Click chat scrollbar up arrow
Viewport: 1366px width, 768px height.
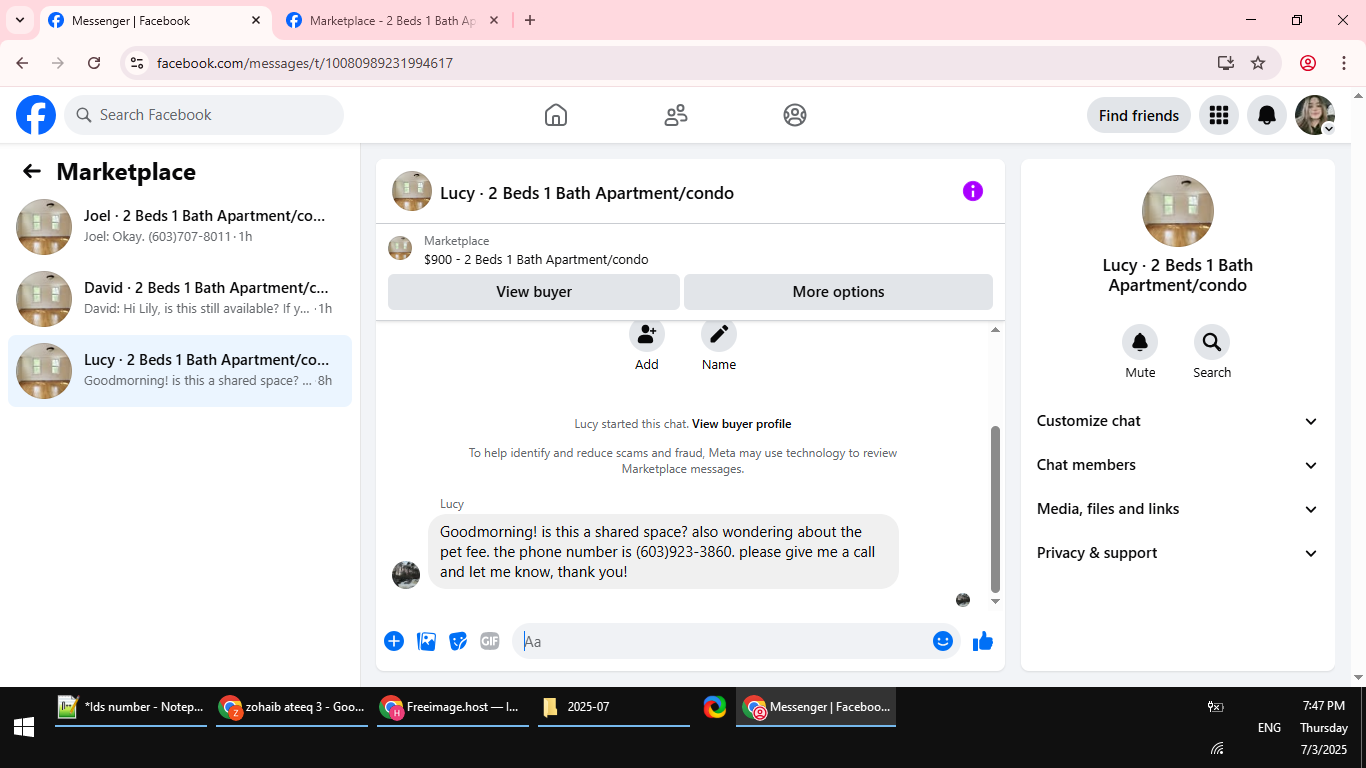pyautogui.click(x=995, y=330)
